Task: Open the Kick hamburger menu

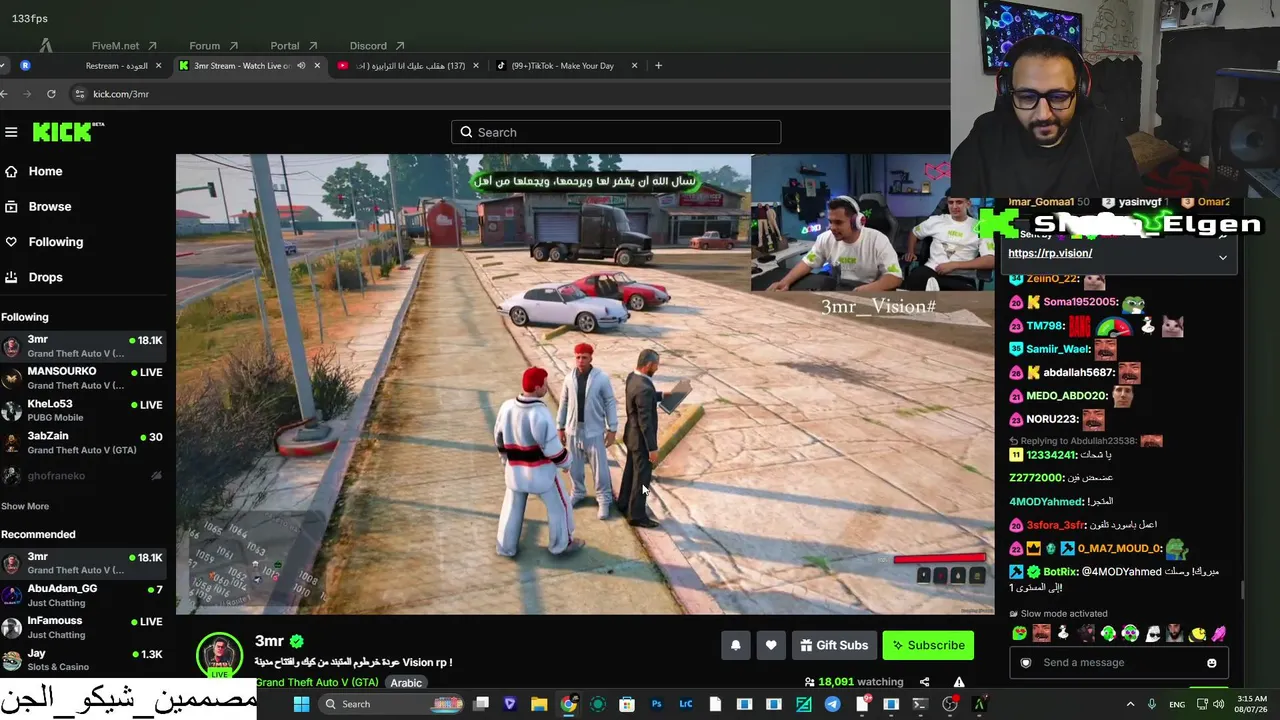Action: pos(11,132)
